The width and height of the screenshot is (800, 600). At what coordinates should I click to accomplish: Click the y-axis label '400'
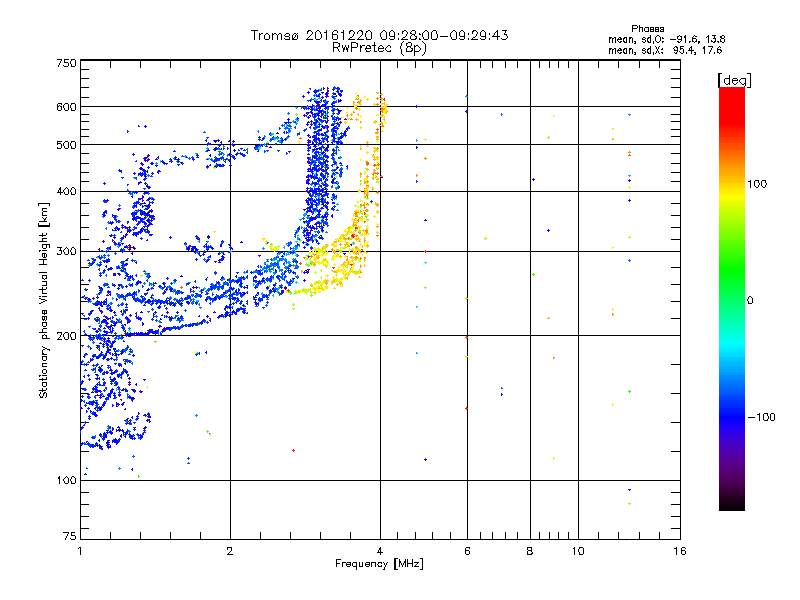pos(67,191)
